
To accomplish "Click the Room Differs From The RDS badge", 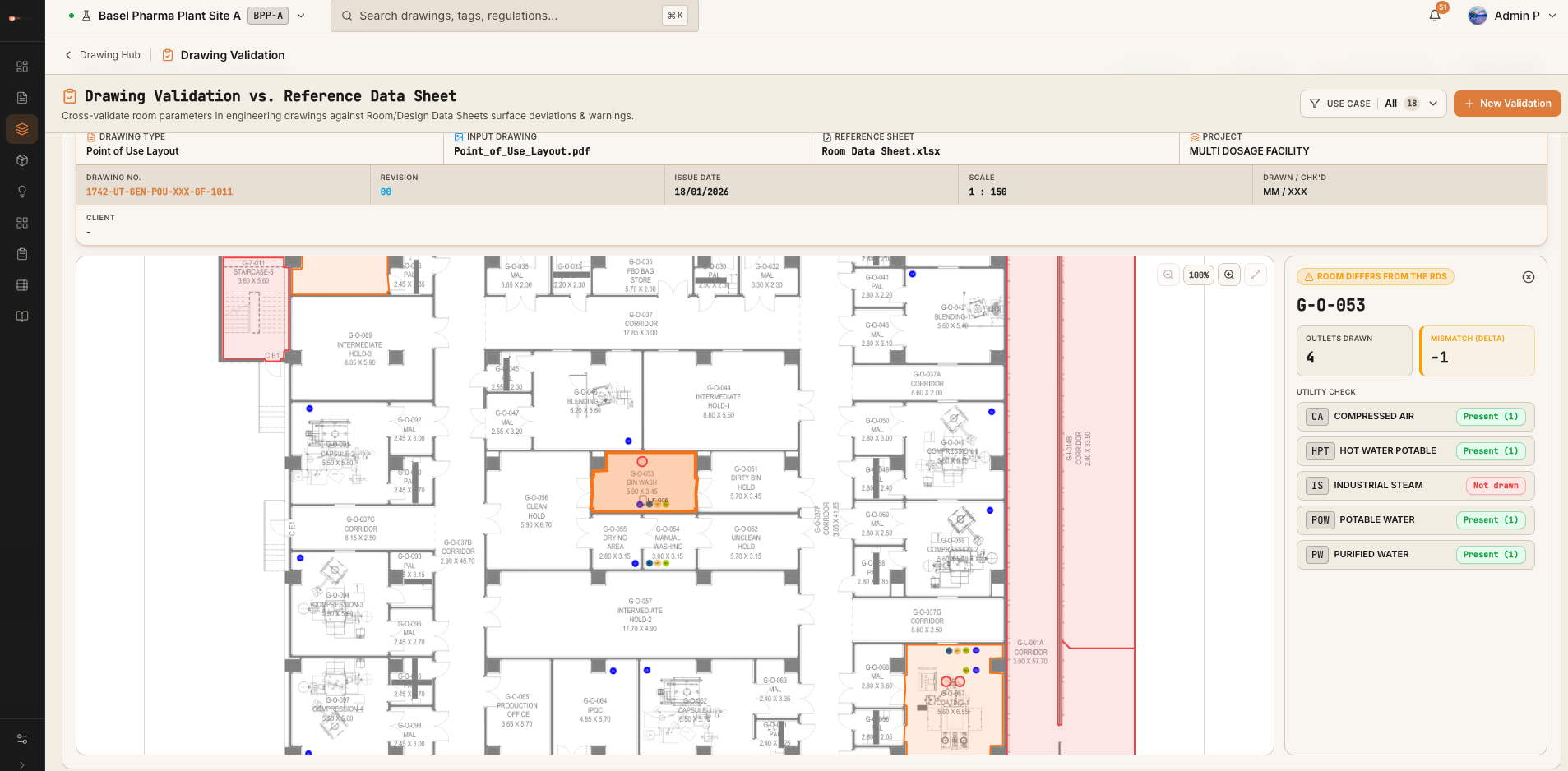I will (x=1376, y=277).
